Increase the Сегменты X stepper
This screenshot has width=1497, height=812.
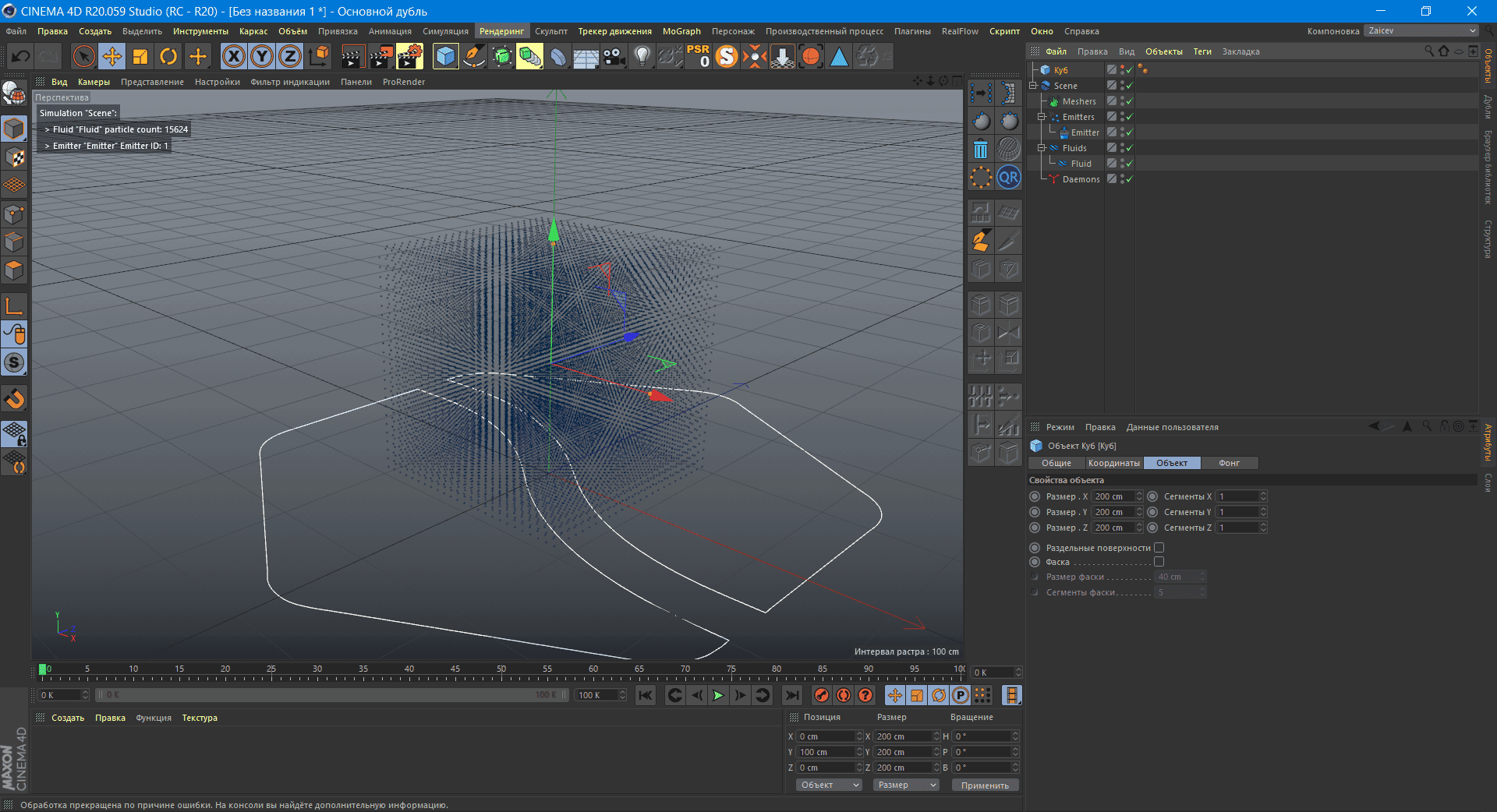pyautogui.click(x=1263, y=494)
